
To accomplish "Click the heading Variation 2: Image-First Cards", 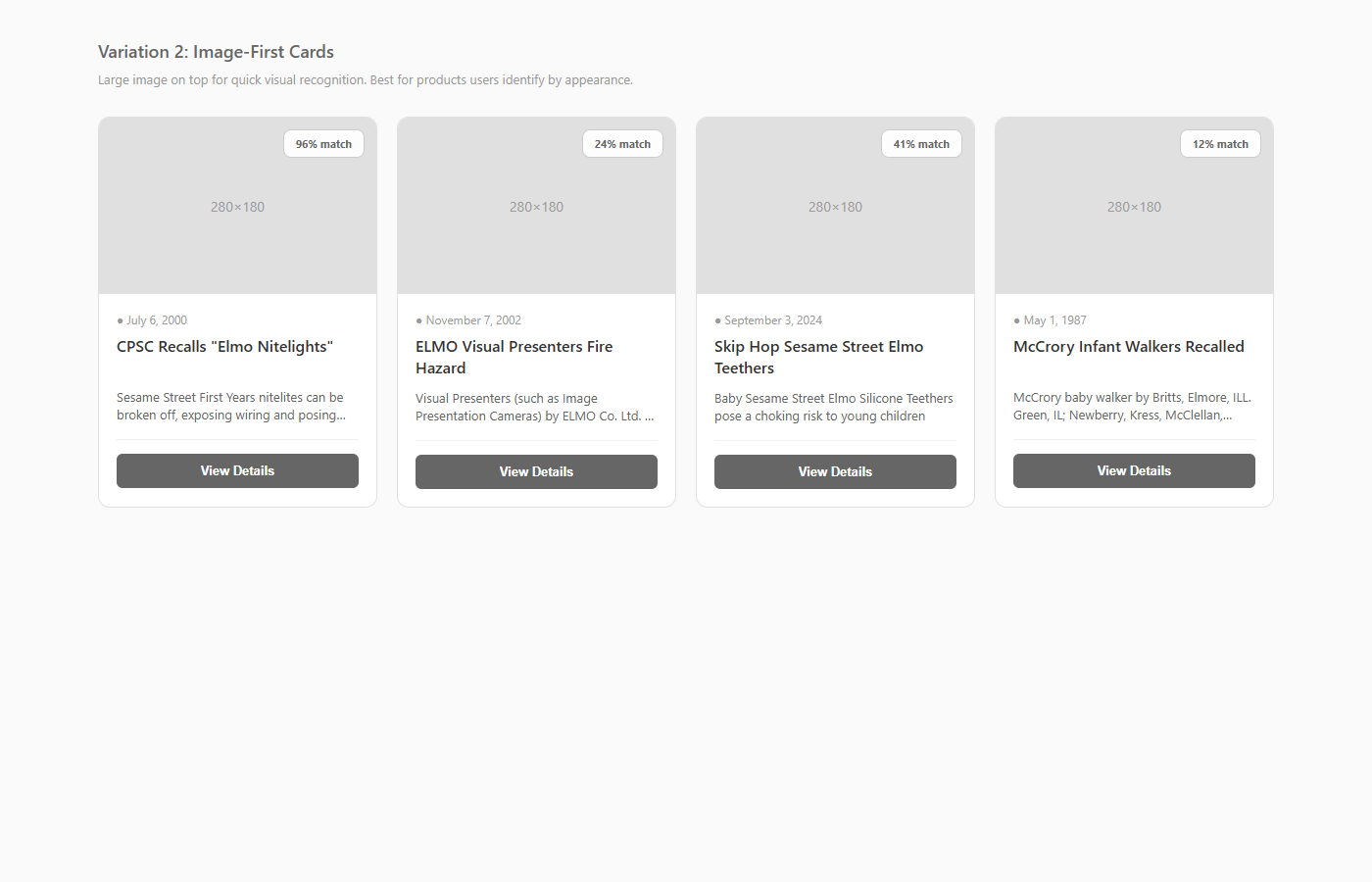I will [x=216, y=52].
